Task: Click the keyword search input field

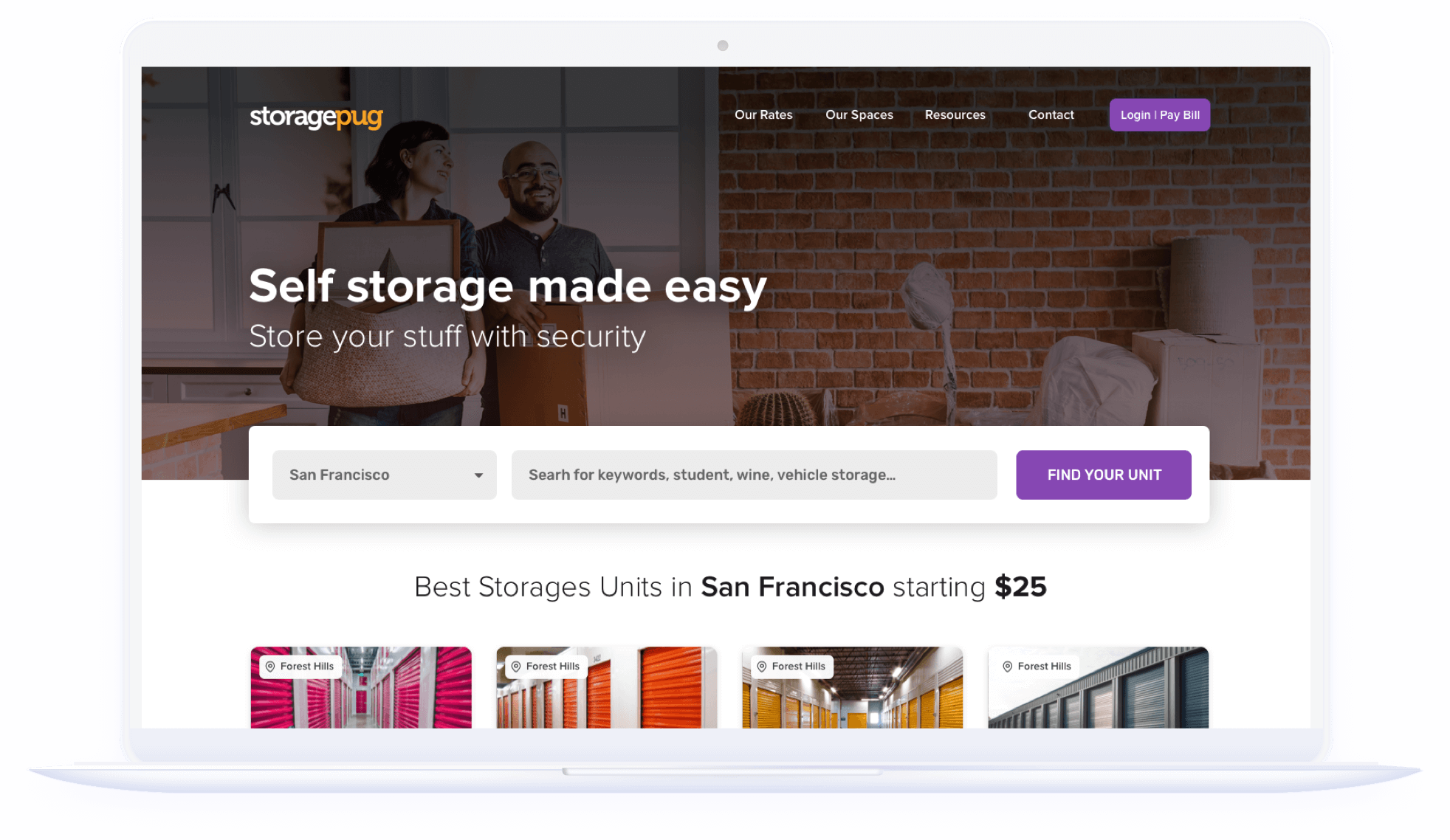Action: (754, 475)
